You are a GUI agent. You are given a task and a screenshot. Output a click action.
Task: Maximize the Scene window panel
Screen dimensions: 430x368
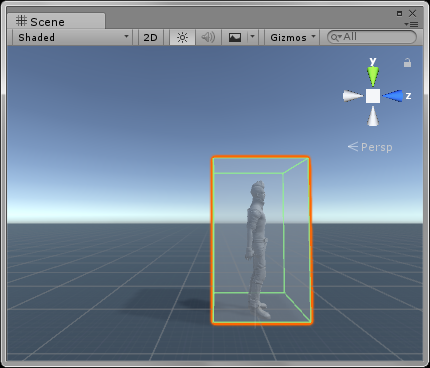pos(399,13)
